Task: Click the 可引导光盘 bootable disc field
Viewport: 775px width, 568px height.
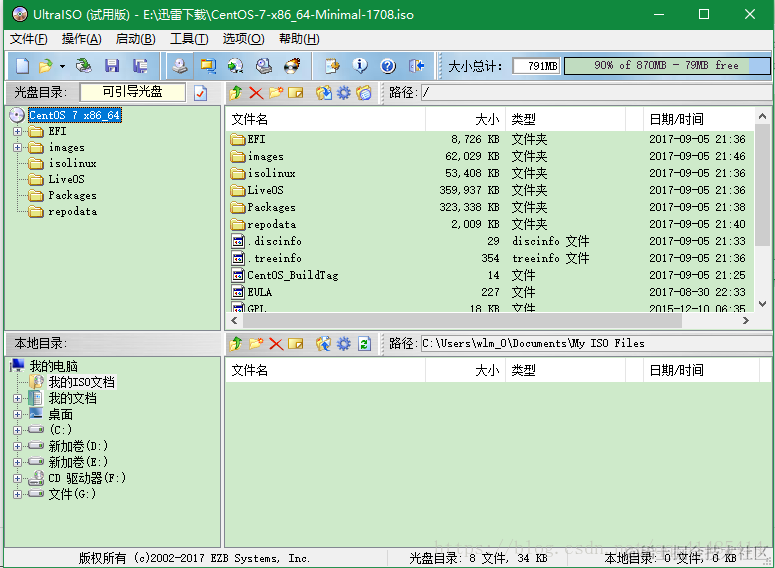Action: coord(132,92)
